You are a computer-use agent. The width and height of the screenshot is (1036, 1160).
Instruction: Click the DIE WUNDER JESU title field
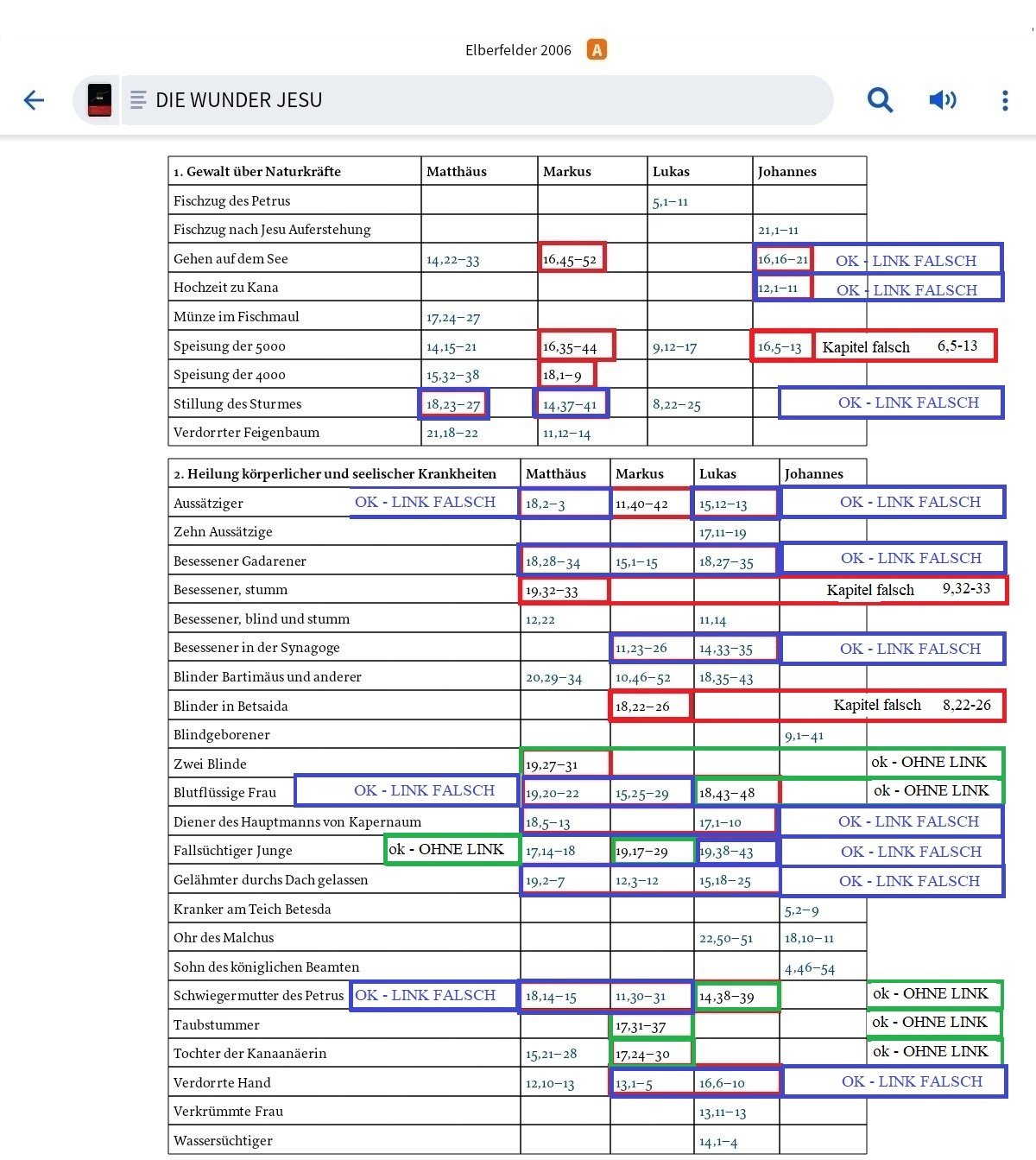coord(477,100)
